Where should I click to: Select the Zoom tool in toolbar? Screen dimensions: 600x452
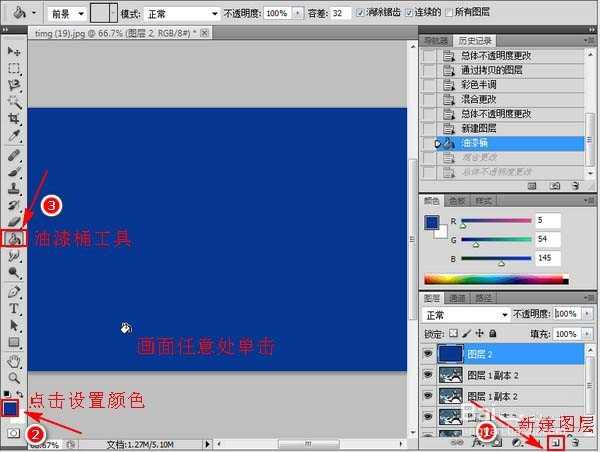(14, 378)
